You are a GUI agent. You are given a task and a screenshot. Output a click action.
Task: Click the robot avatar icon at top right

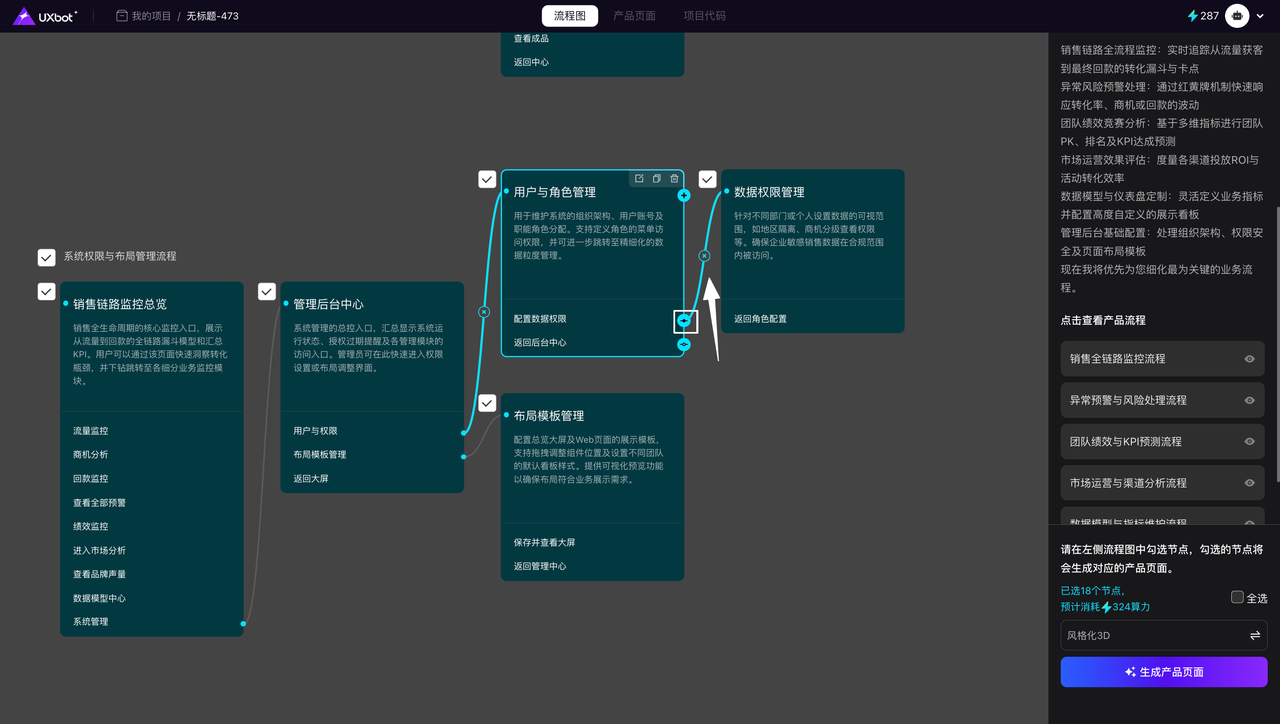1239,16
